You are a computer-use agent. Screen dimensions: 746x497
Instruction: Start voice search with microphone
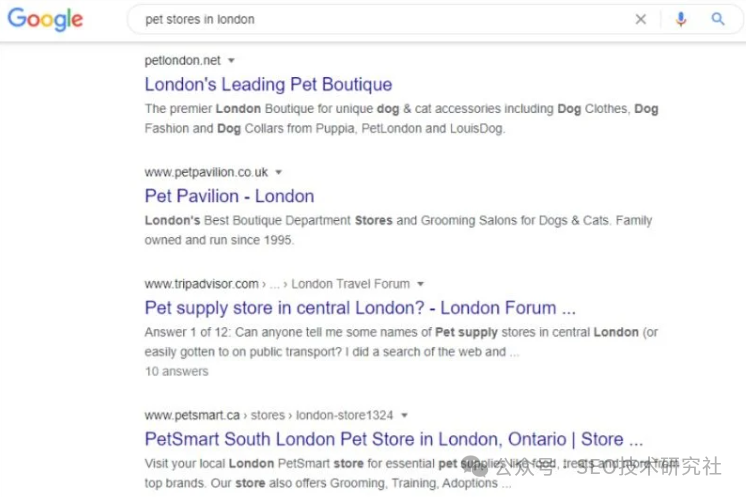pyautogui.click(x=681, y=19)
